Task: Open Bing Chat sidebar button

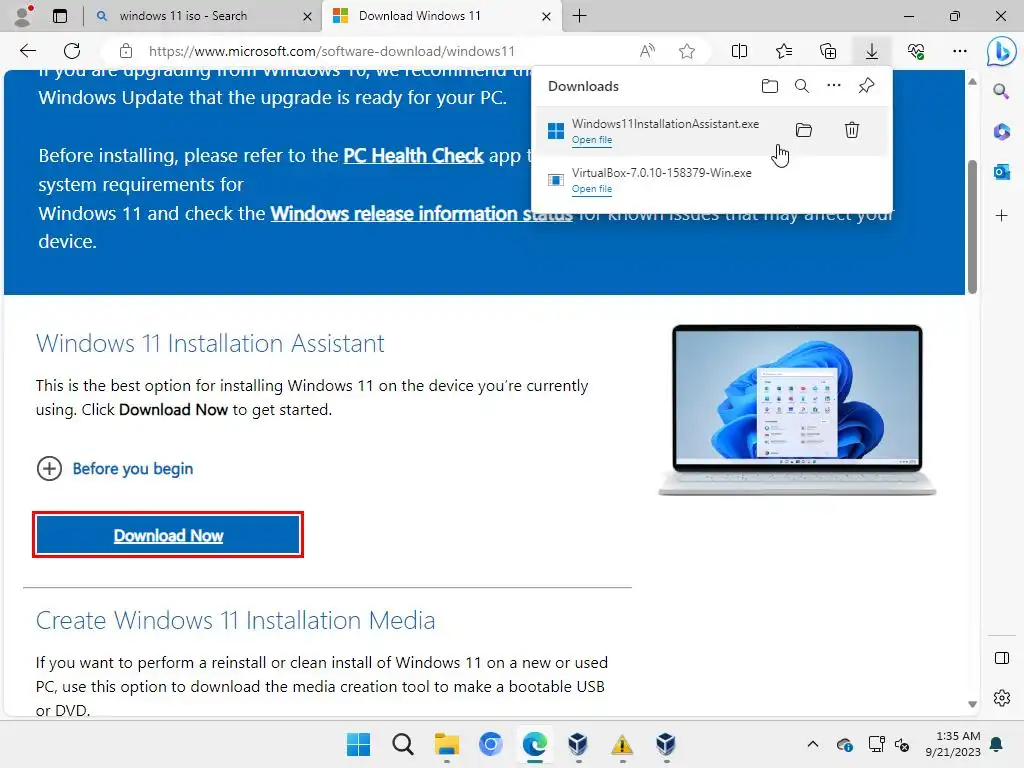Action: tap(1001, 52)
